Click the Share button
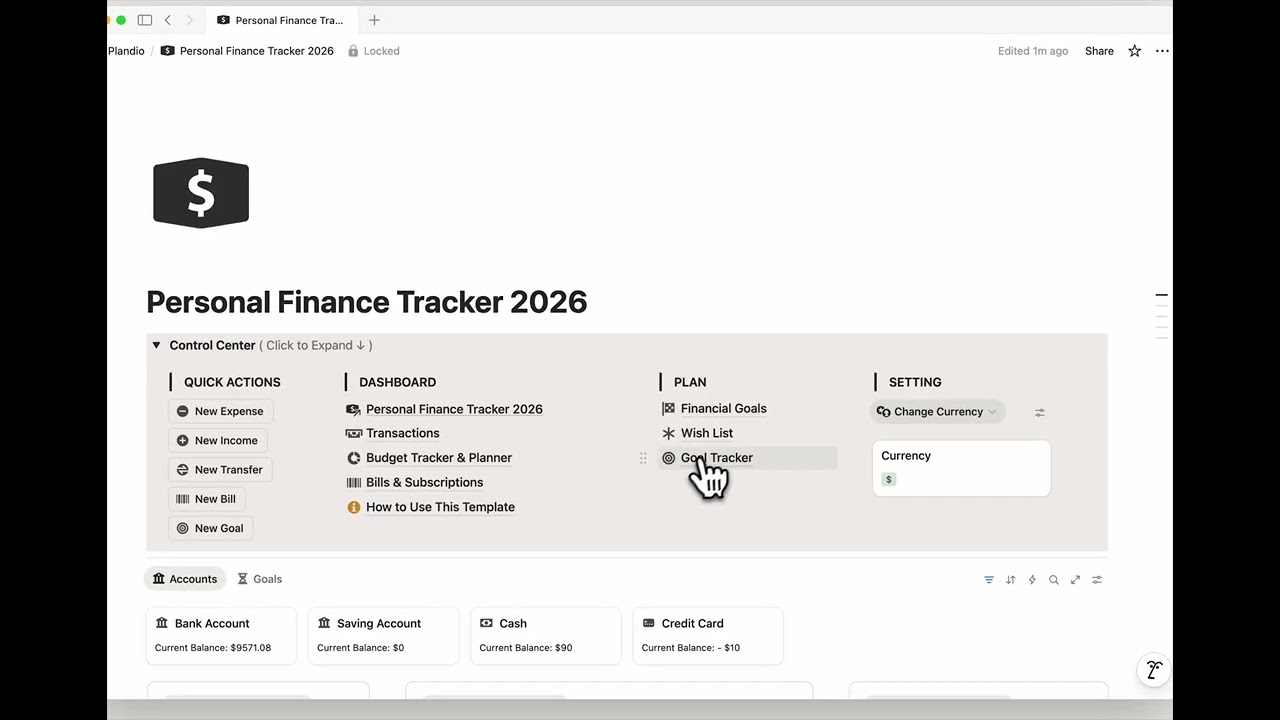Screen dimensions: 1280x720 pos(1099,51)
